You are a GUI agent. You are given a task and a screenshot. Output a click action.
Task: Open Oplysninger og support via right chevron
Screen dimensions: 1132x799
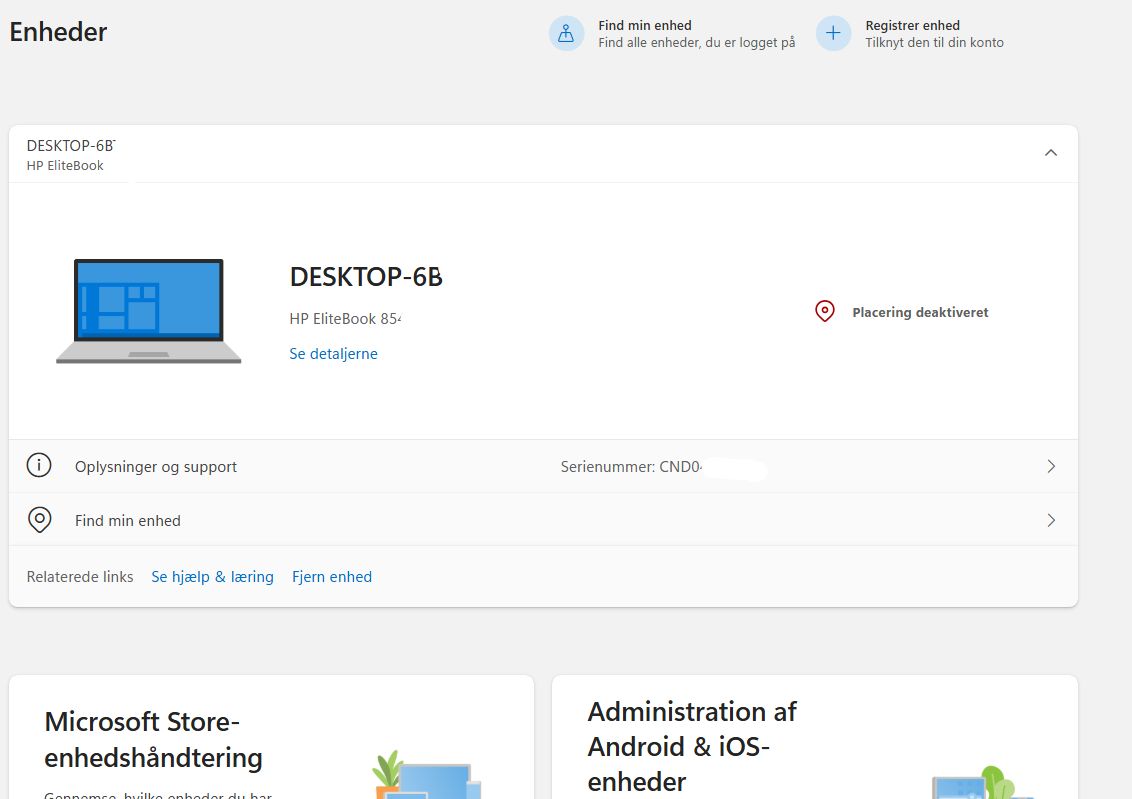(1051, 466)
